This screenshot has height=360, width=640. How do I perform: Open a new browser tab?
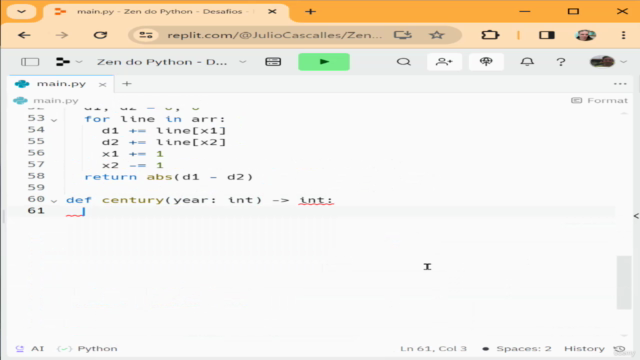point(310,11)
